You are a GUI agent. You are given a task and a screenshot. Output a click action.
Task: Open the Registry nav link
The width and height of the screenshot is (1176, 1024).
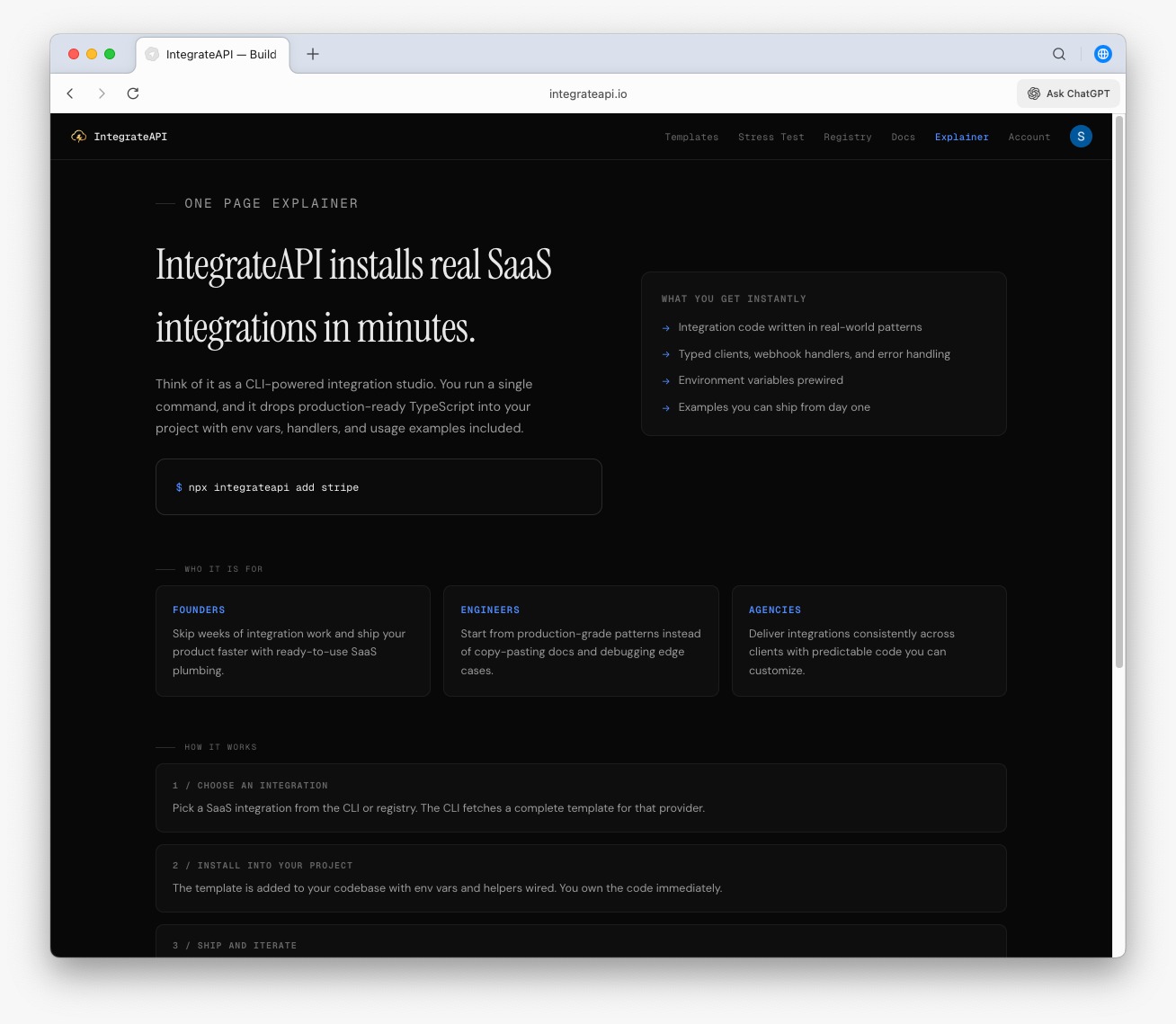click(847, 138)
